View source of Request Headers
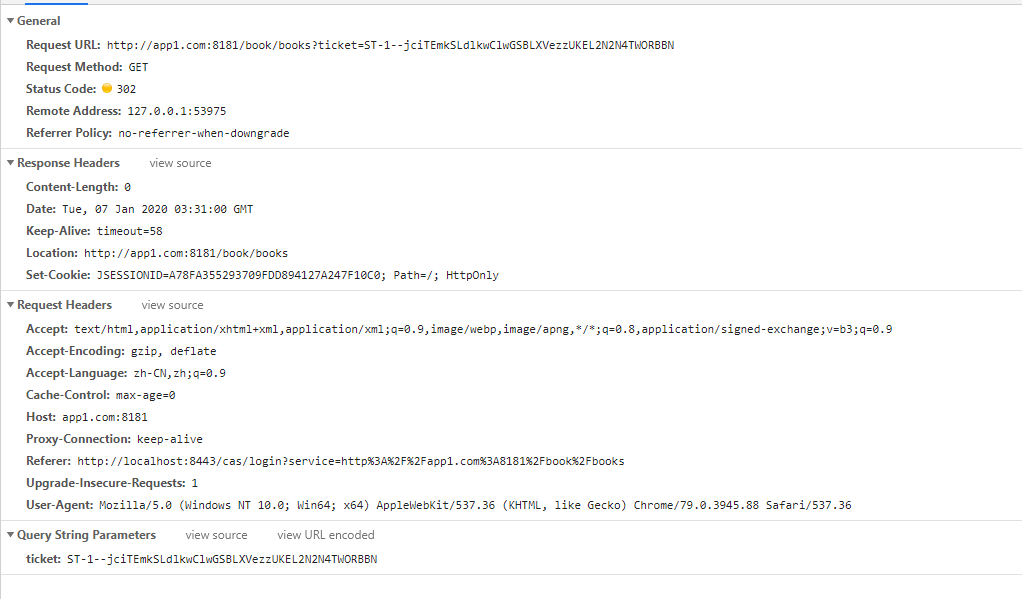 click(173, 305)
